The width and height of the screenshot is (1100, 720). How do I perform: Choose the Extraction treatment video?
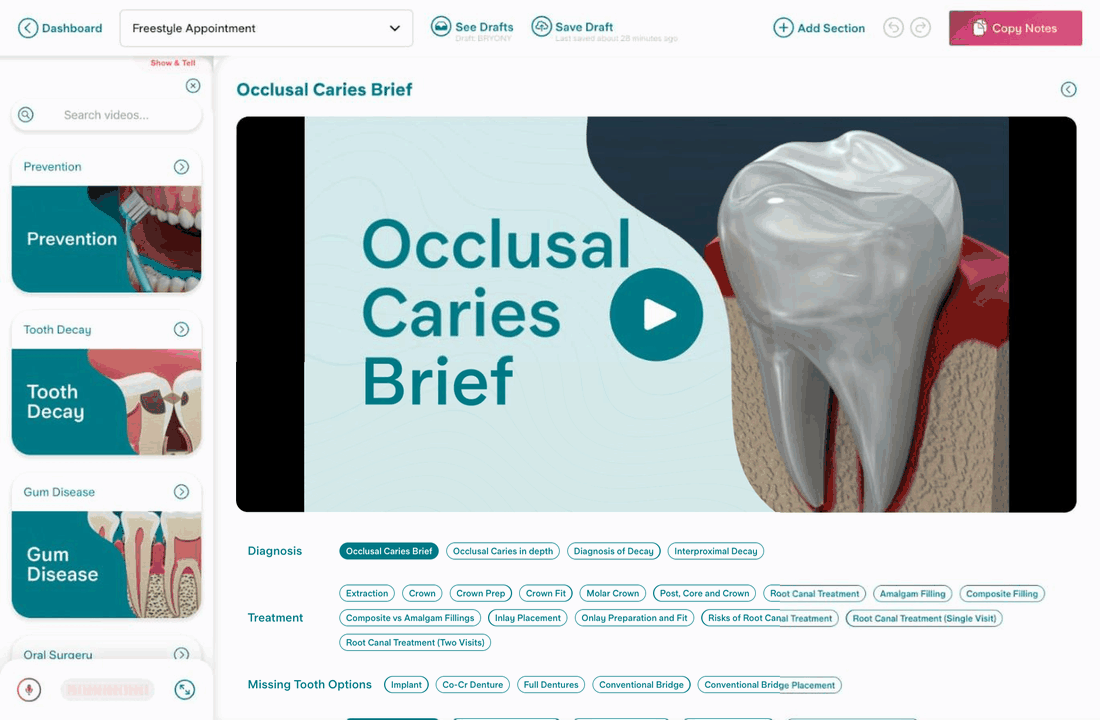(367, 594)
